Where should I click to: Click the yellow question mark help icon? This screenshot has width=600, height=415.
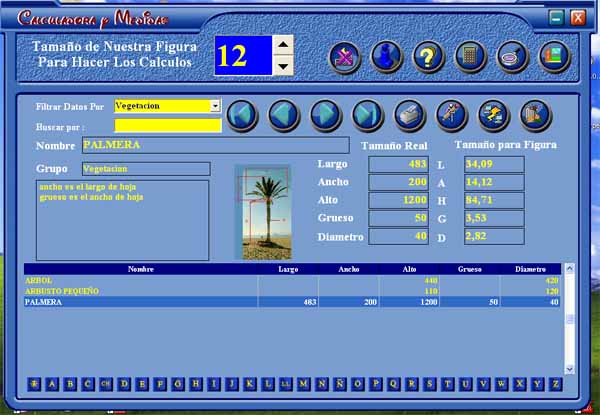(x=428, y=57)
